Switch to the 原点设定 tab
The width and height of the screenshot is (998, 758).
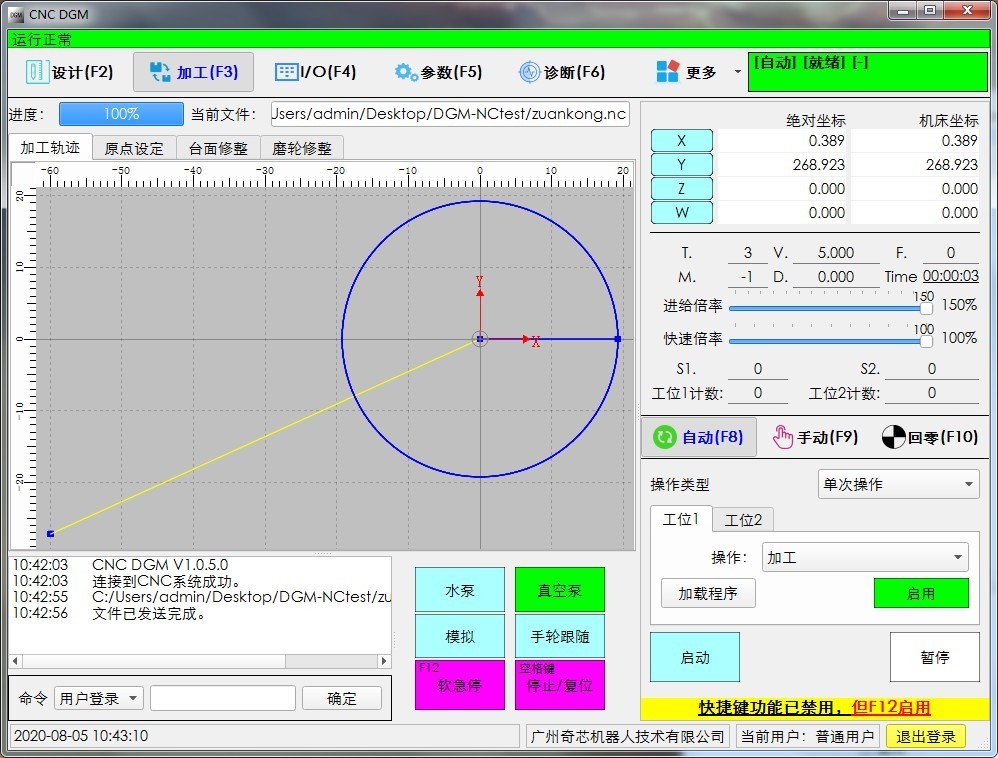134,149
